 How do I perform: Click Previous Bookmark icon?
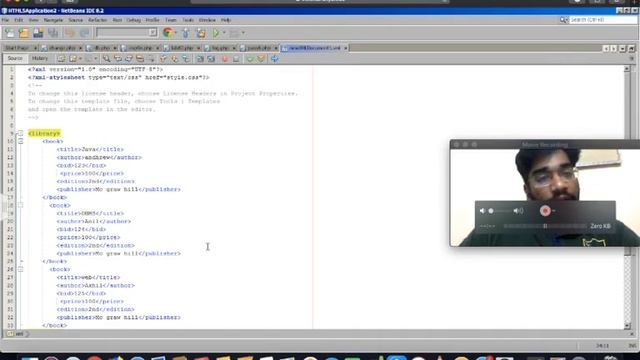[163, 59]
